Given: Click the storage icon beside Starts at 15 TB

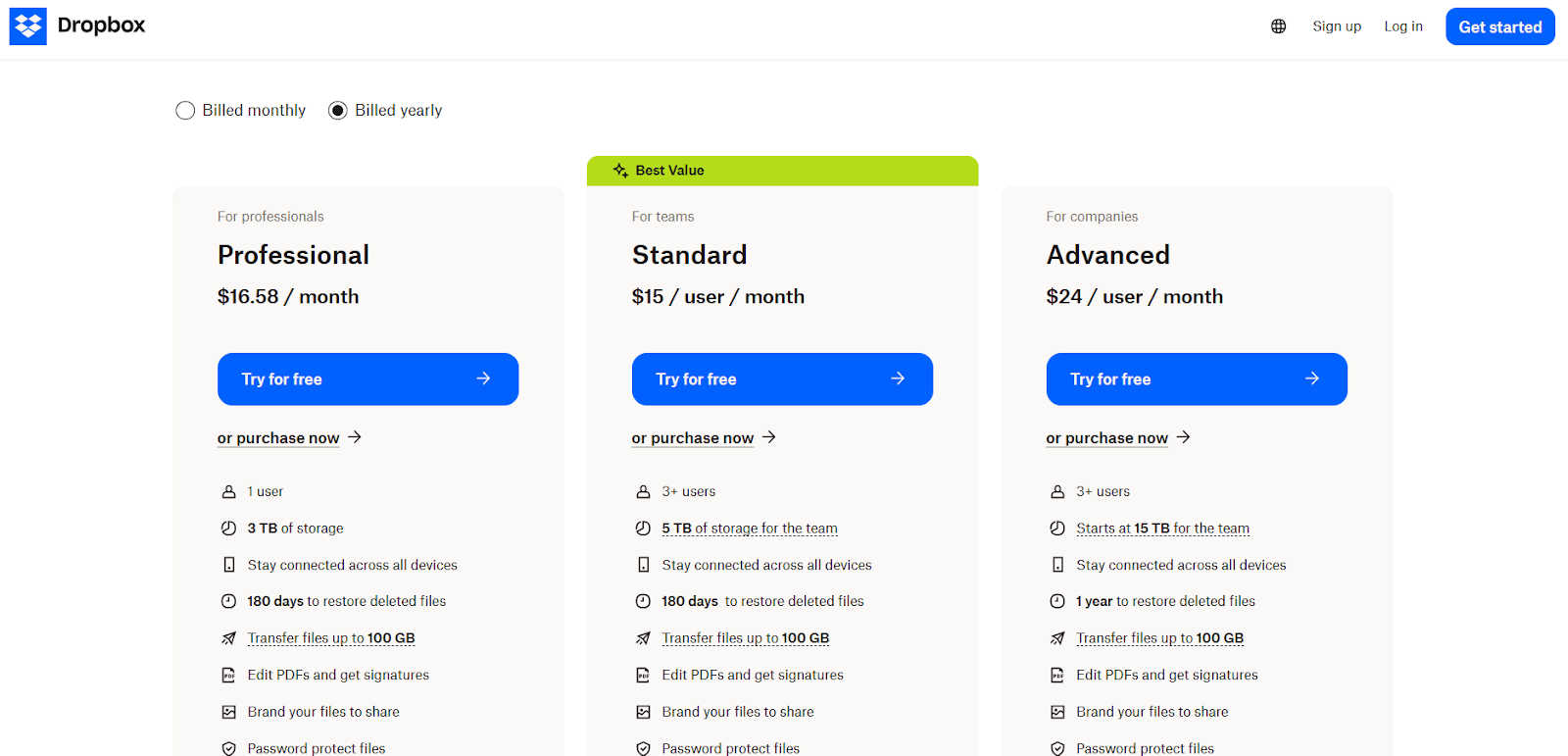Looking at the screenshot, I should coord(1057,529).
